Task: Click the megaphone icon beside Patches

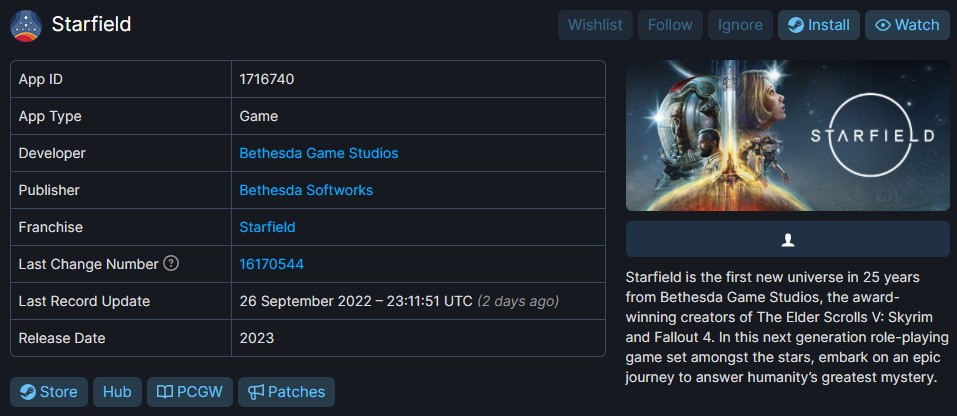Action: [x=256, y=392]
